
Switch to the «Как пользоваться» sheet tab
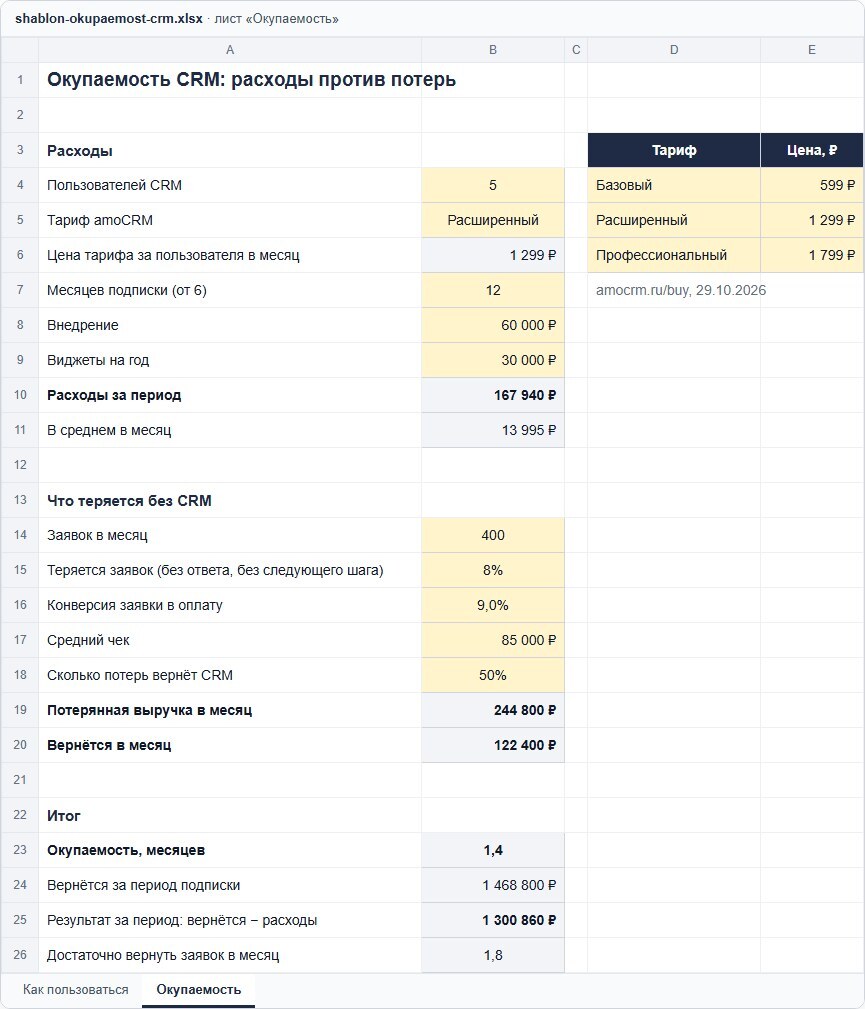(75, 990)
